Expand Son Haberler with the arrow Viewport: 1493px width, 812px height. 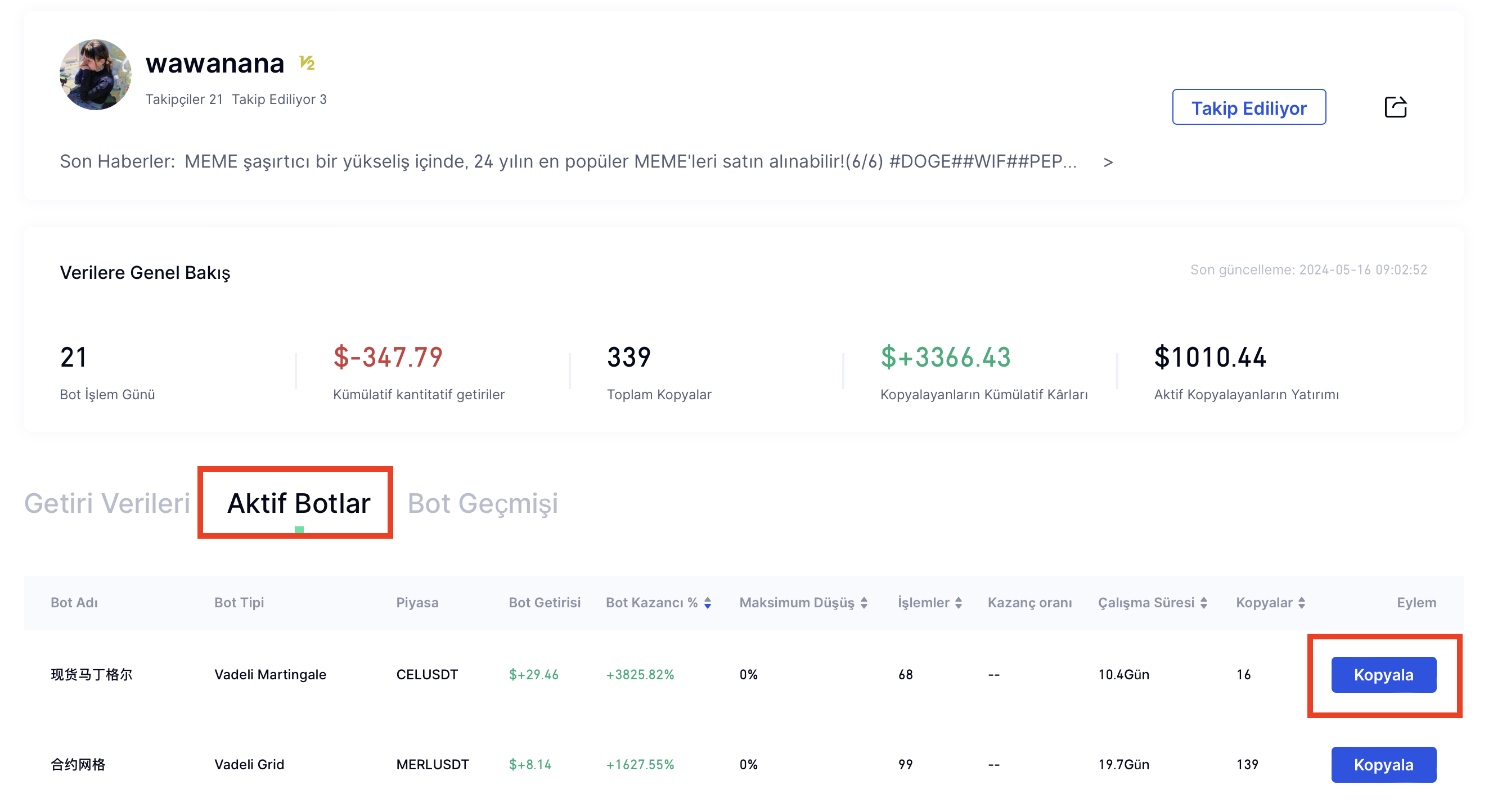click(1108, 162)
